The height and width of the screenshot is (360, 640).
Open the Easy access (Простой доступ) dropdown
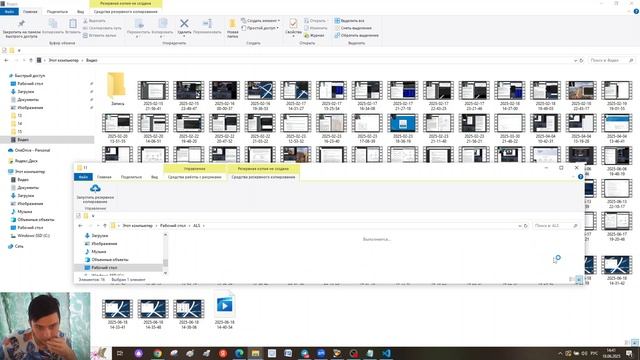coord(260,28)
